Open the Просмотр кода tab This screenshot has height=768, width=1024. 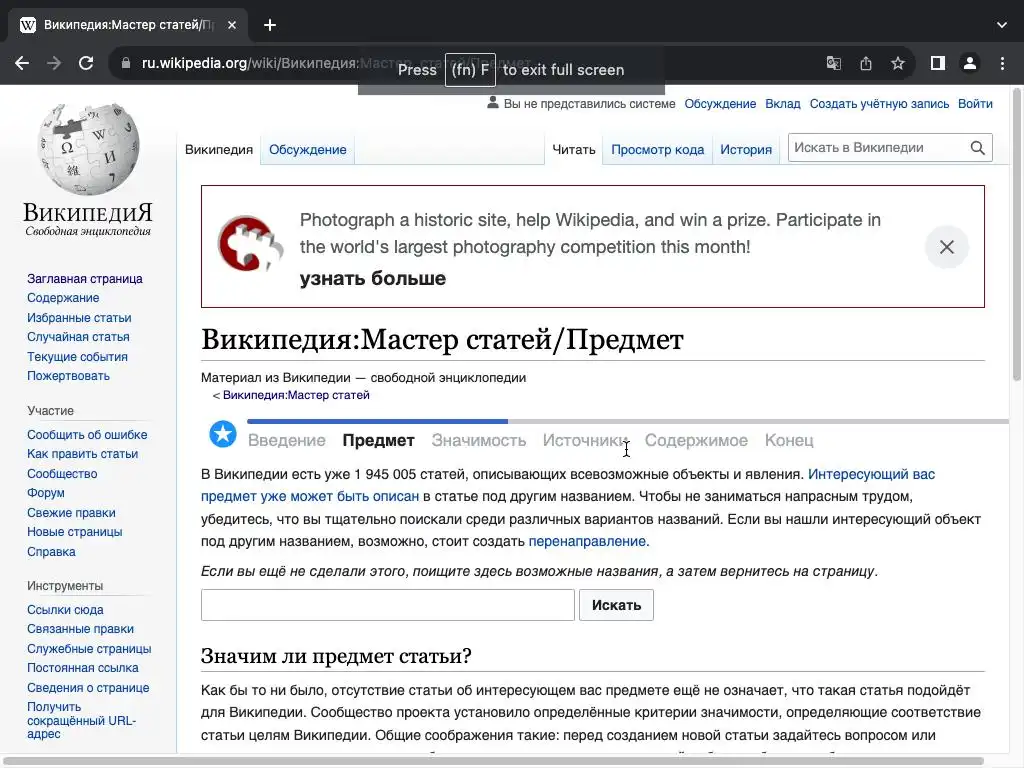(x=658, y=150)
